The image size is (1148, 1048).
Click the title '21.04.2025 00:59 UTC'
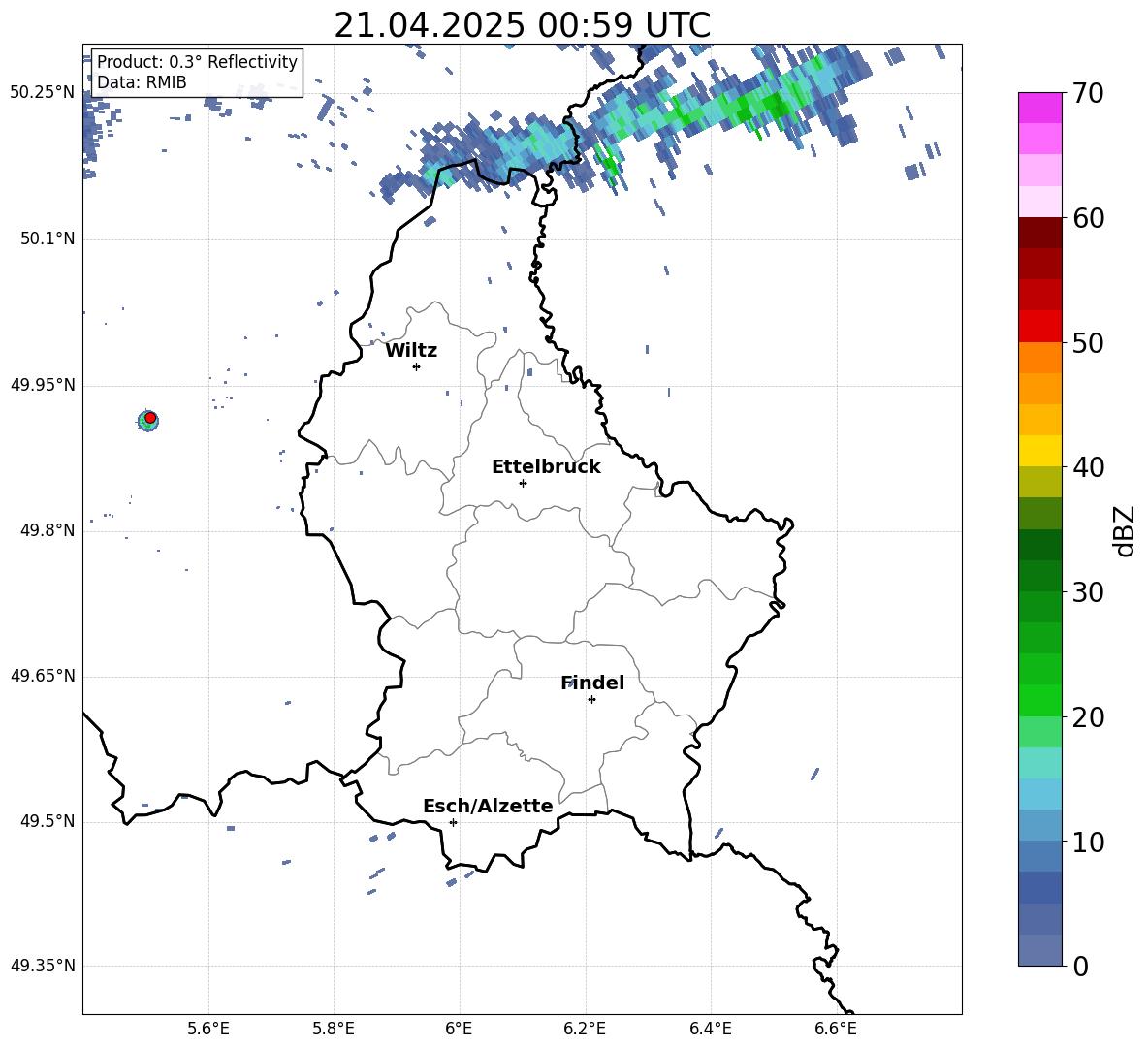pos(522,25)
